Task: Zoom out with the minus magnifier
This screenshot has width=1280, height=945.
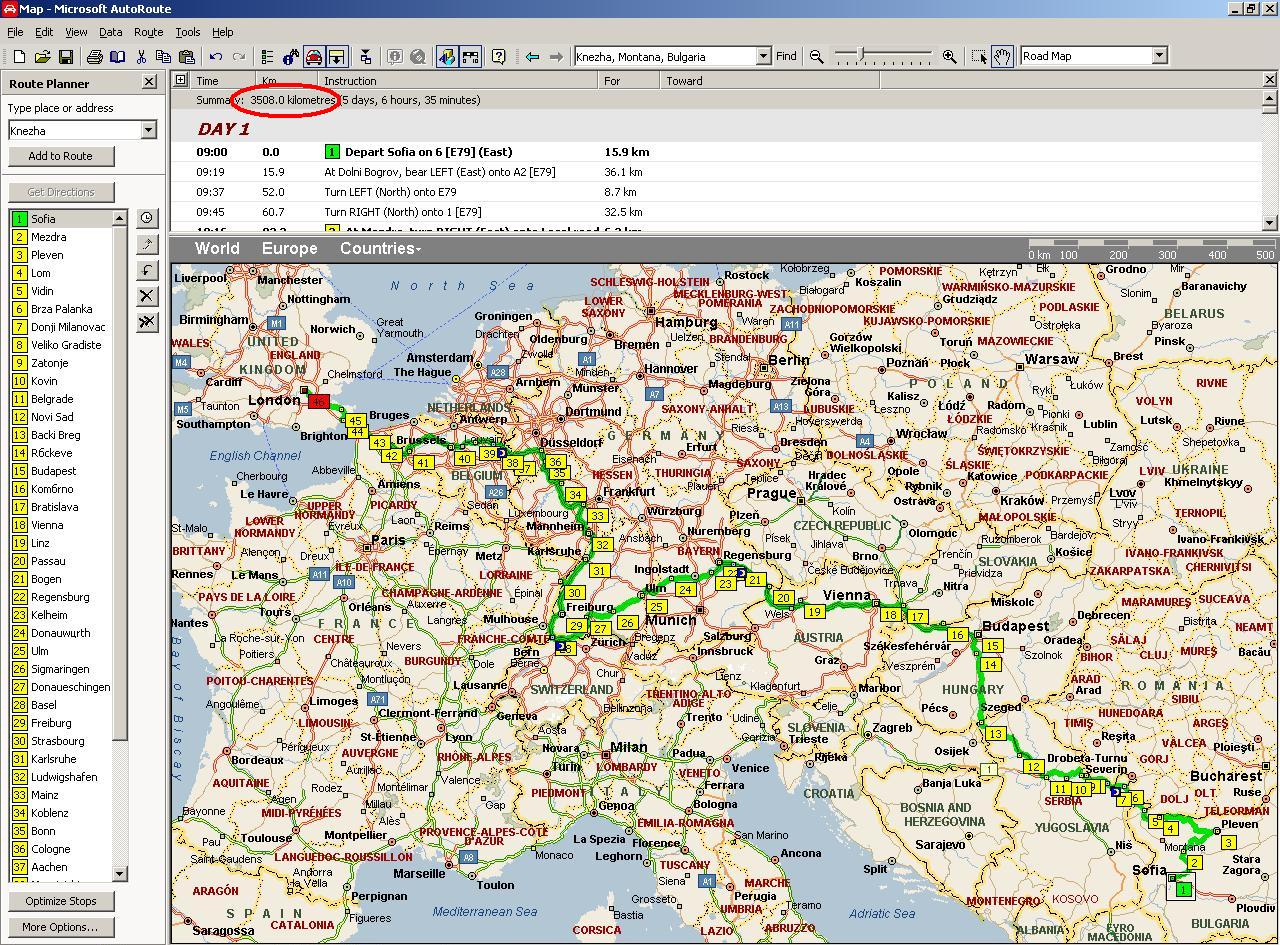Action: 817,57
